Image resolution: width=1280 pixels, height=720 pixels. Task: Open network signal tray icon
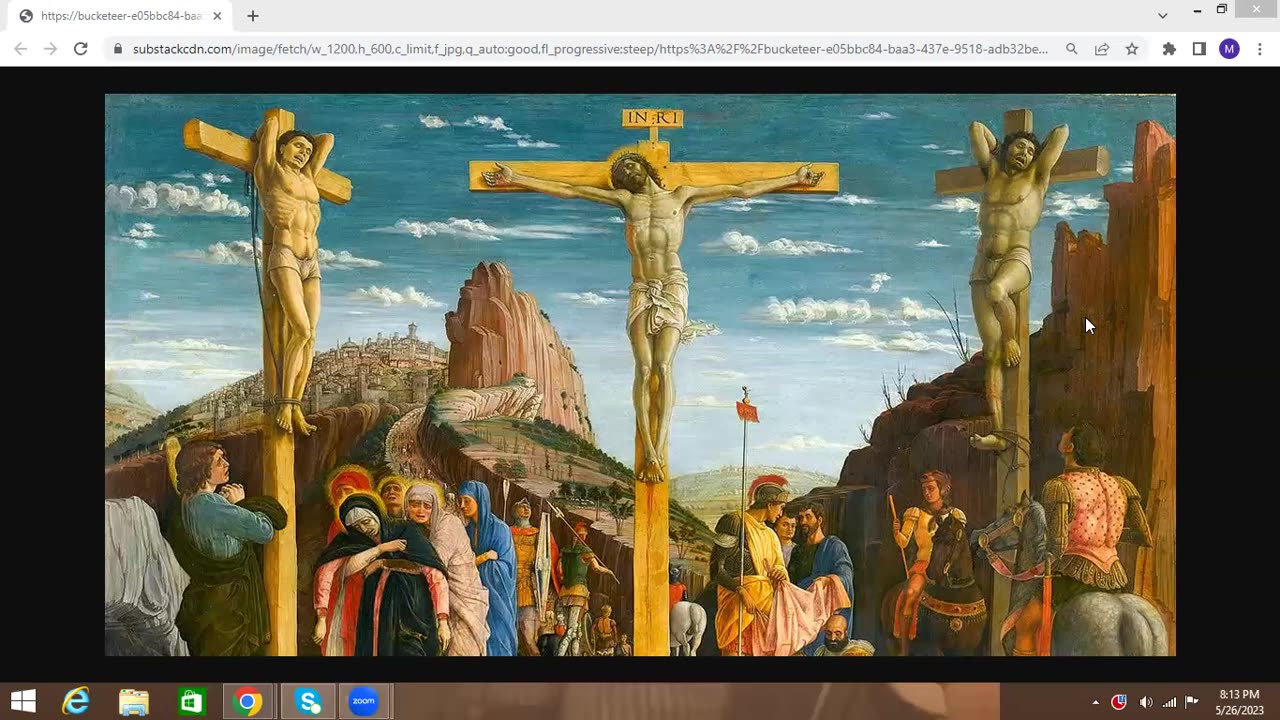pyautogui.click(x=1169, y=702)
